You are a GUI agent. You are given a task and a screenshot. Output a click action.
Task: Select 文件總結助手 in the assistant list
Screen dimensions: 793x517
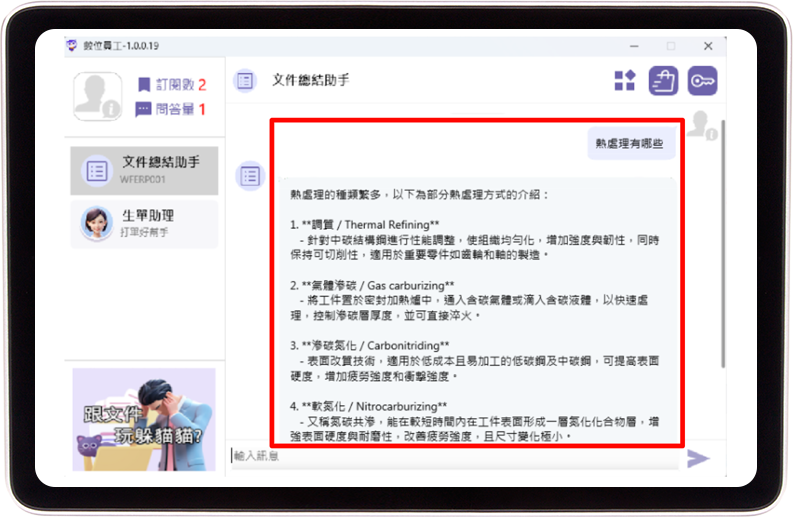coord(144,170)
